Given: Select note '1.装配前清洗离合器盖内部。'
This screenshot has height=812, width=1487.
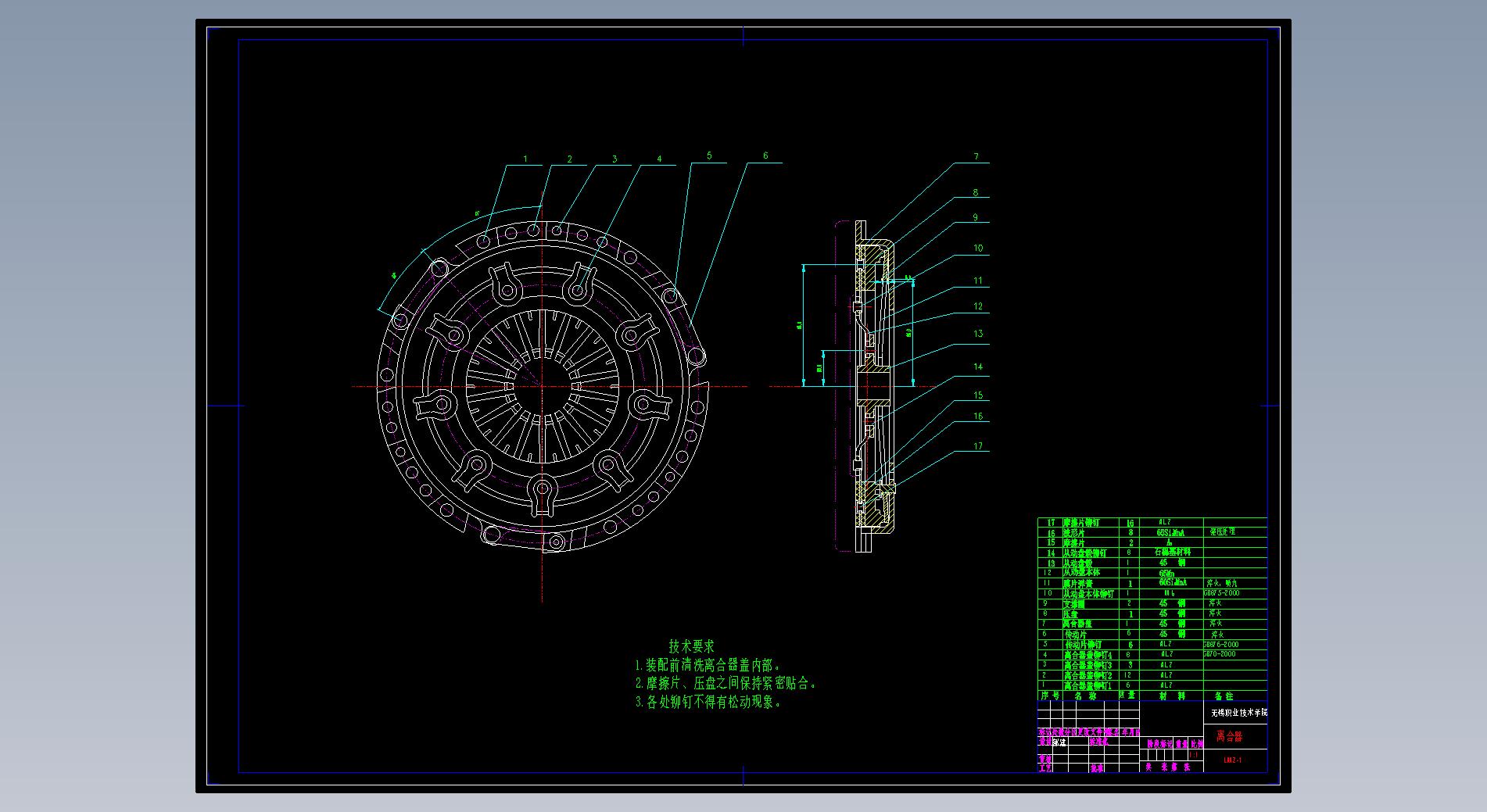Looking at the screenshot, I should point(708,666).
